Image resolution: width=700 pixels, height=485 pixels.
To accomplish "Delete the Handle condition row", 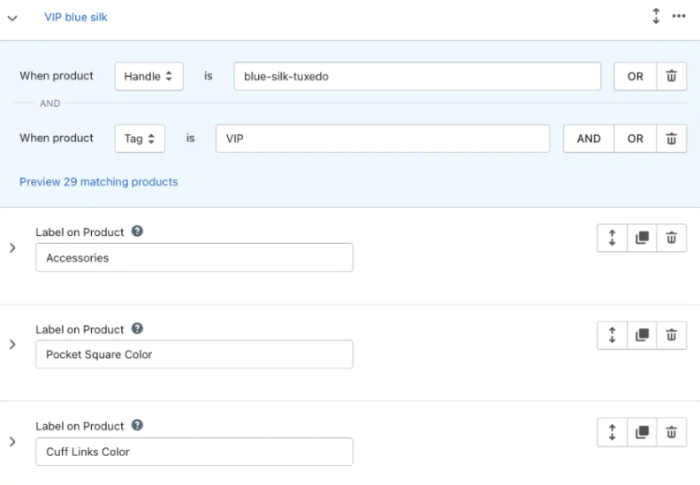I will click(x=672, y=77).
